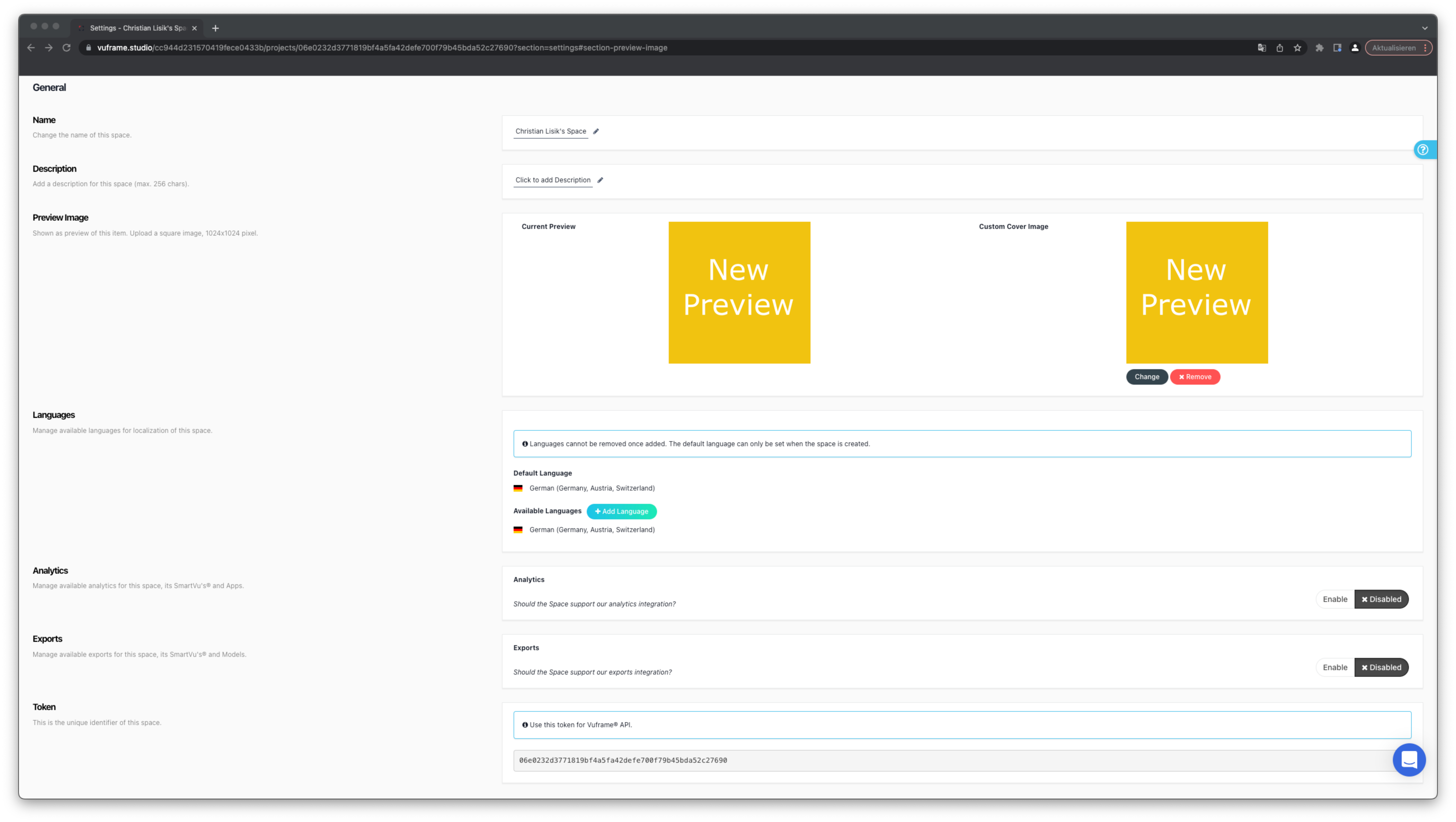The height and width of the screenshot is (822, 1456).
Task: Close the Settings tab
Action: pyautogui.click(x=194, y=28)
